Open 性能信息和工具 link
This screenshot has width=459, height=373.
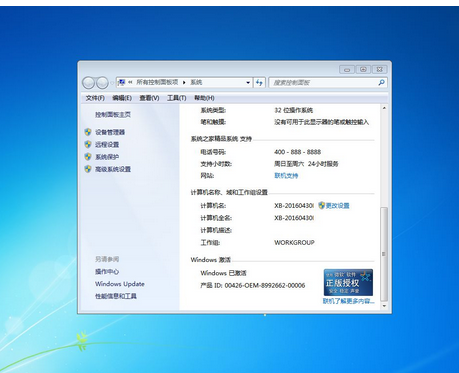[116, 296]
